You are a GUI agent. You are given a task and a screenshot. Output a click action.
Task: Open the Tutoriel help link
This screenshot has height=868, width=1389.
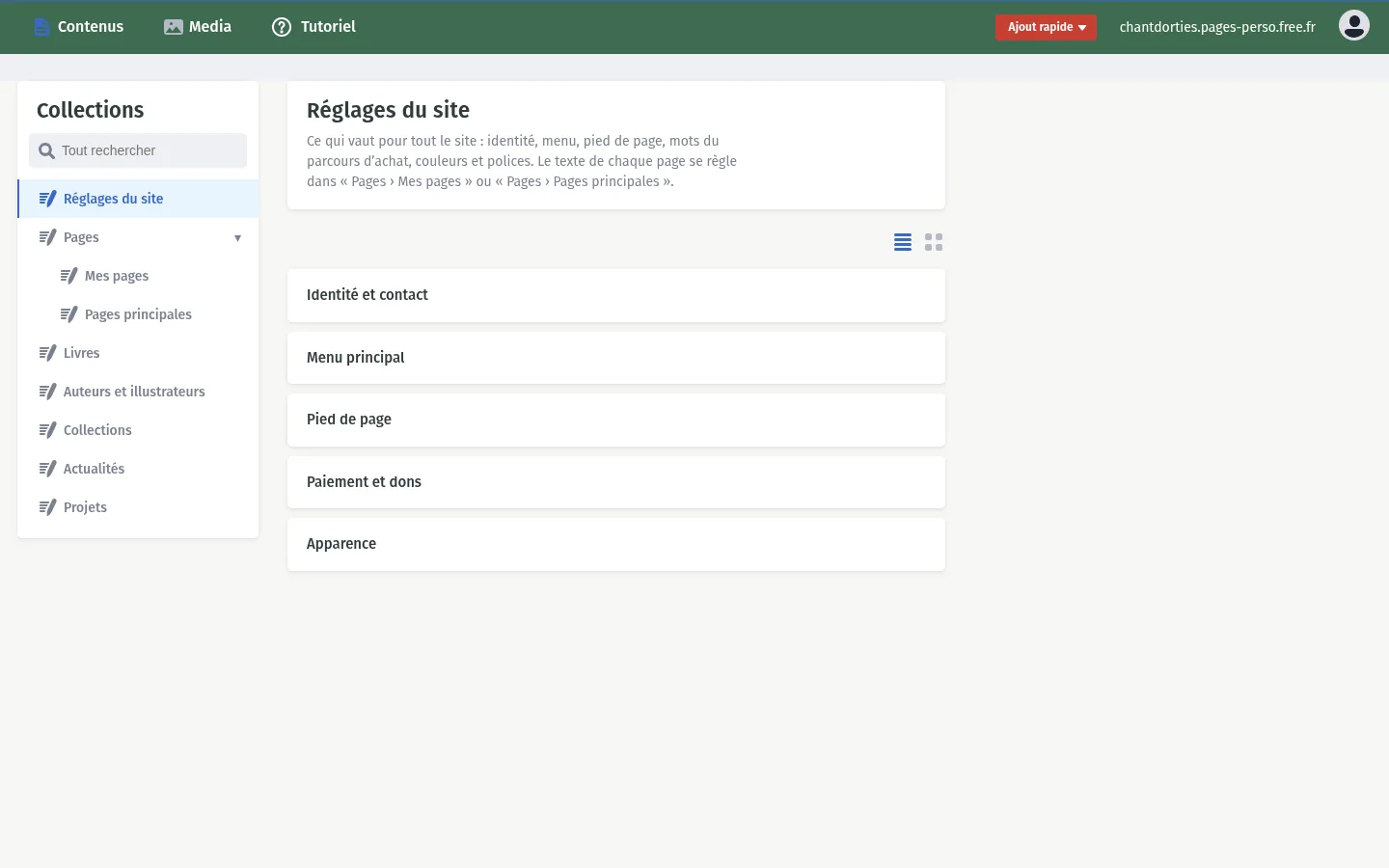click(x=313, y=27)
